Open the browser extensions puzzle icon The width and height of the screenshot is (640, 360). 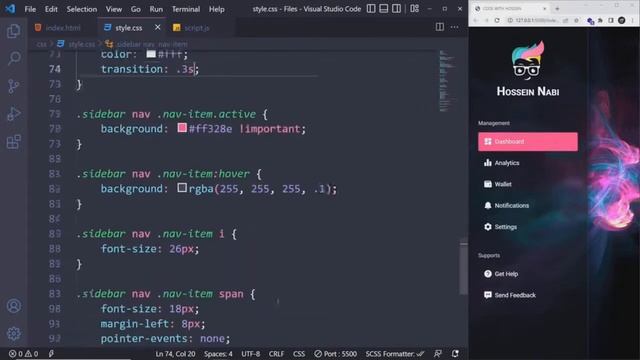(x=600, y=20)
